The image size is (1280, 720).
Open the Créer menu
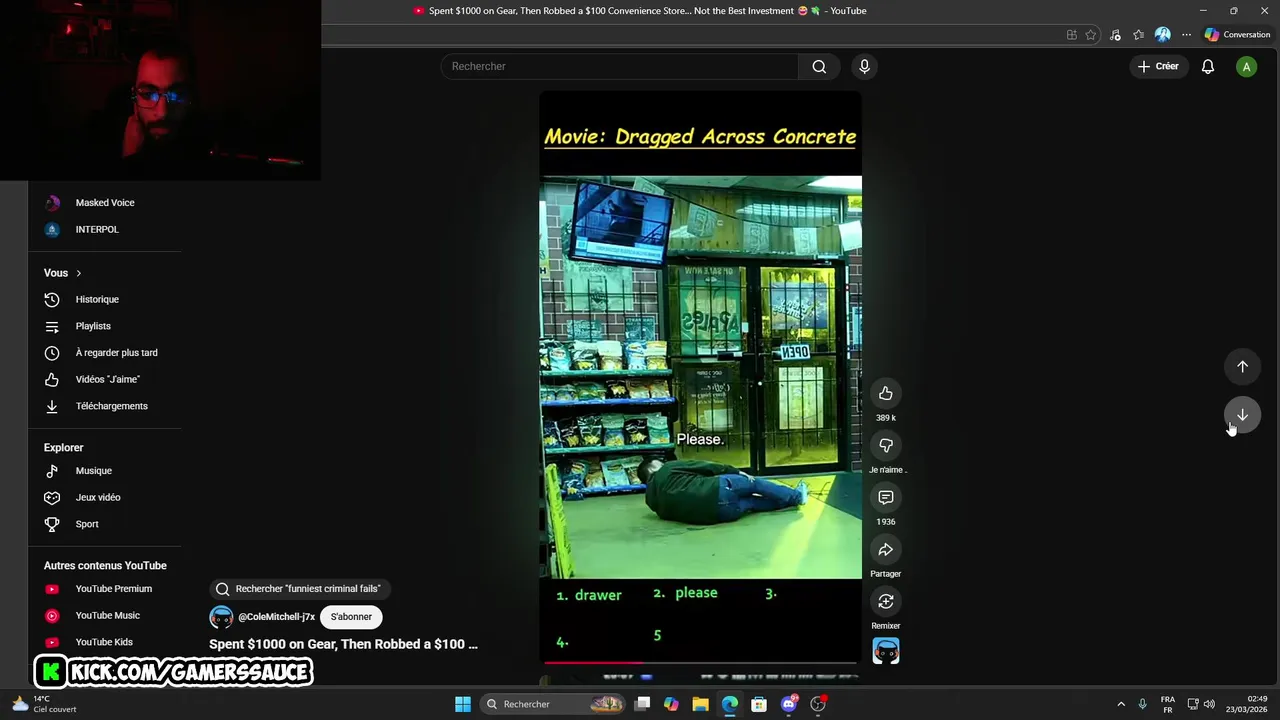[1158, 66]
